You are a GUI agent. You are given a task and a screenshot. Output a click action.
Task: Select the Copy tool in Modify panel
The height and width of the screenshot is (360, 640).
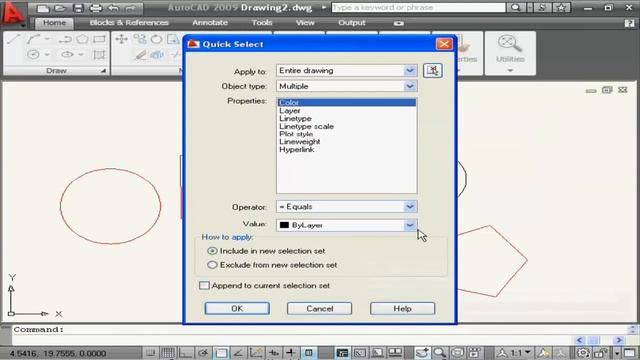tap(140, 39)
